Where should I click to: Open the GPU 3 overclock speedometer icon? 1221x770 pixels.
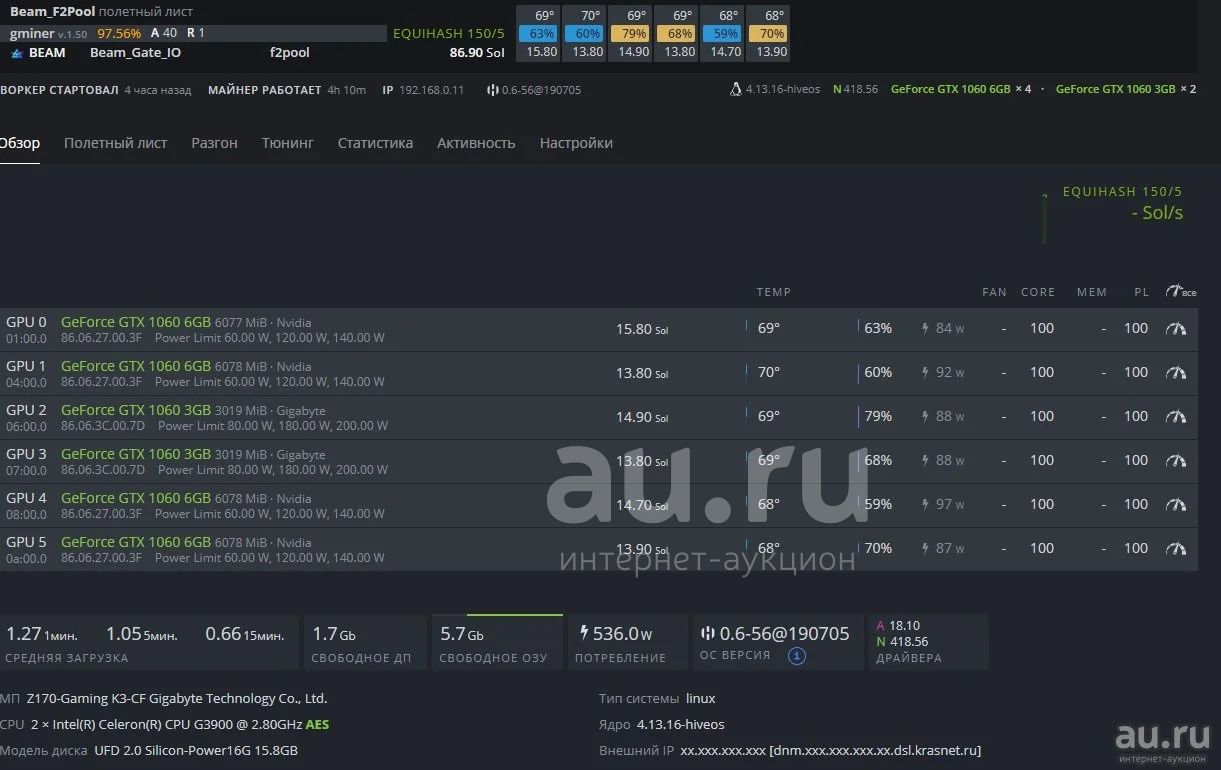(x=1176, y=460)
